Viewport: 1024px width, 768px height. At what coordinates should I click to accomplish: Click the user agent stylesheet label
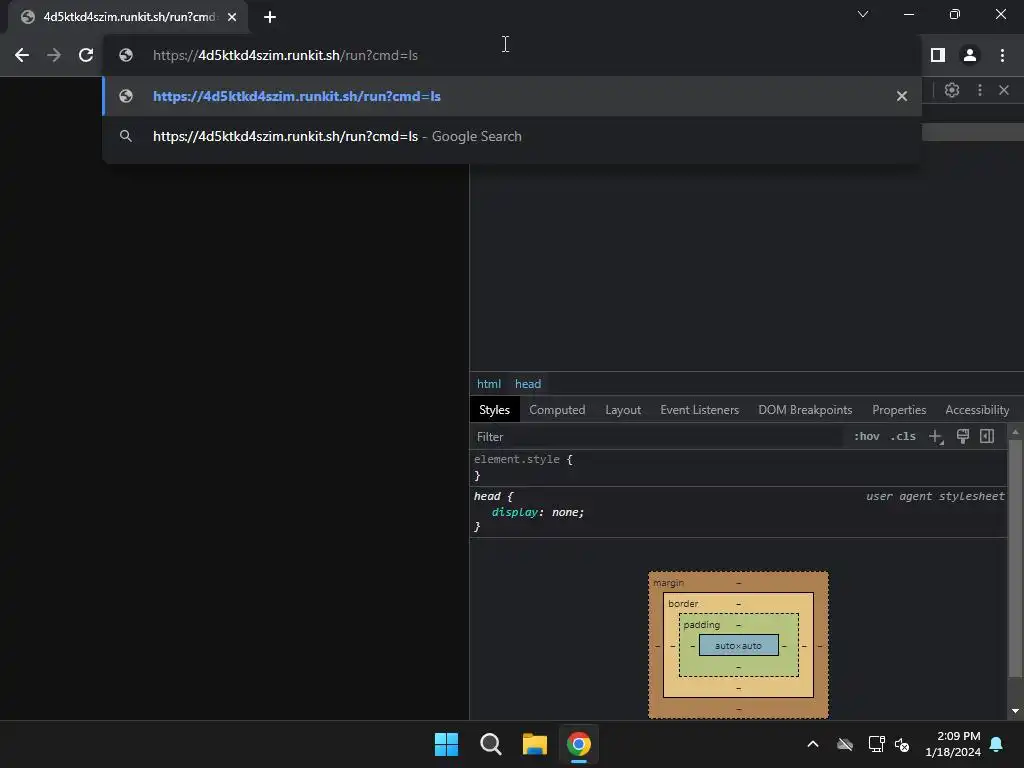tap(935, 496)
